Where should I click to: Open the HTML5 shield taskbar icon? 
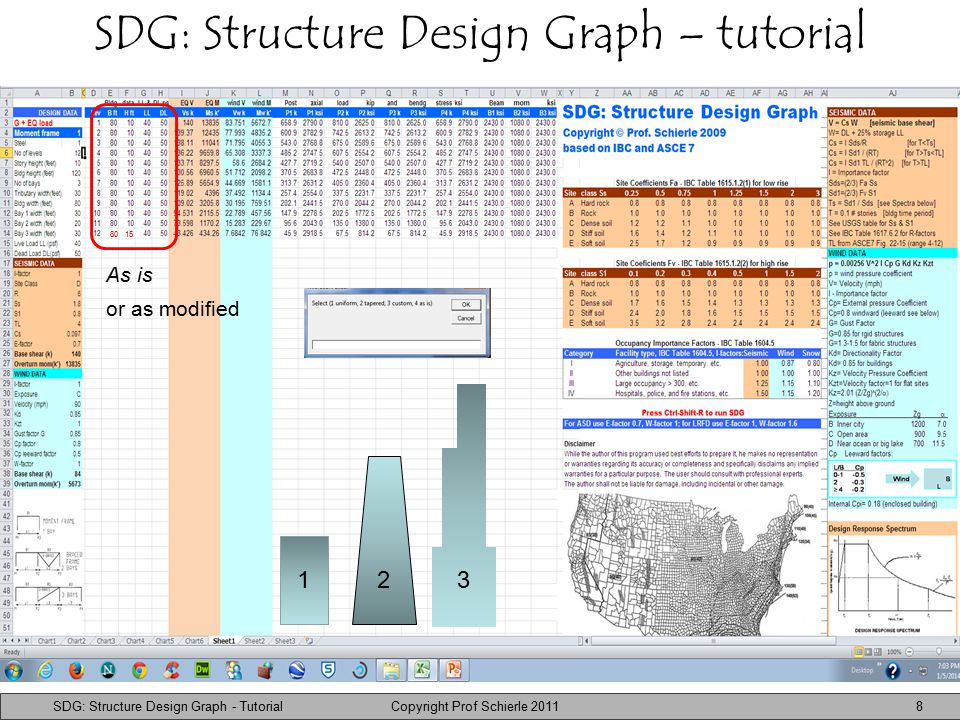point(328,670)
